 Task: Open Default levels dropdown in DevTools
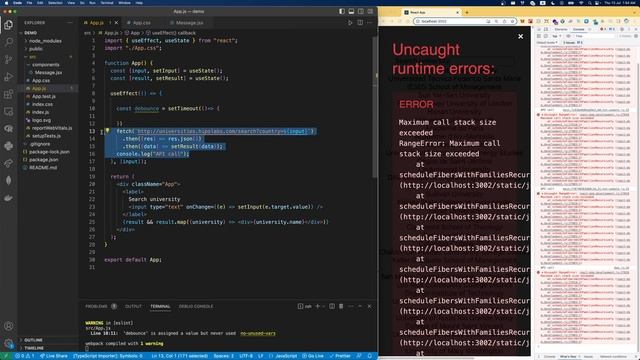pyautogui.click(x=547, y=42)
